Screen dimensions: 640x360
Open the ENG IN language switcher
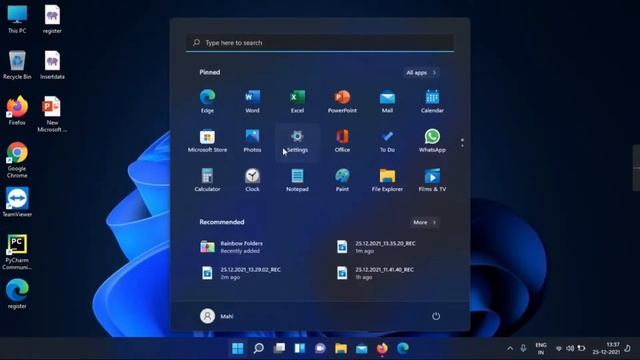pyautogui.click(x=541, y=348)
